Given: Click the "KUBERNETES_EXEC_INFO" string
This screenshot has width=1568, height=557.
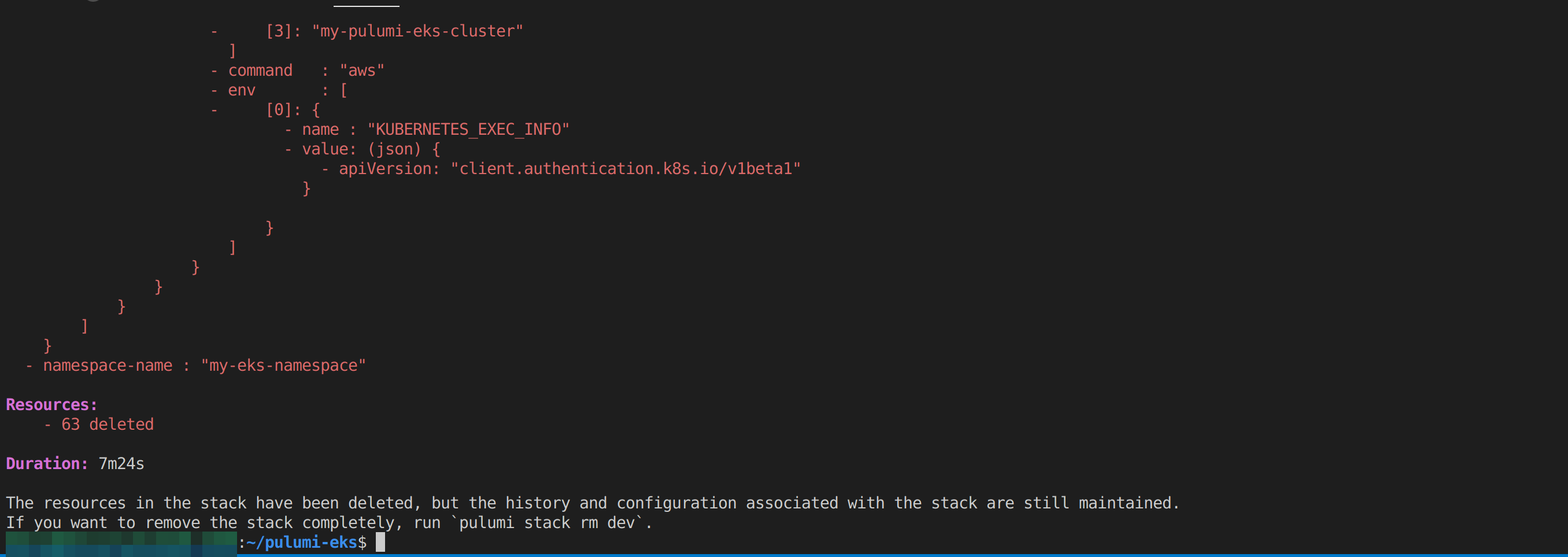Looking at the screenshot, I should click(468, 130).
